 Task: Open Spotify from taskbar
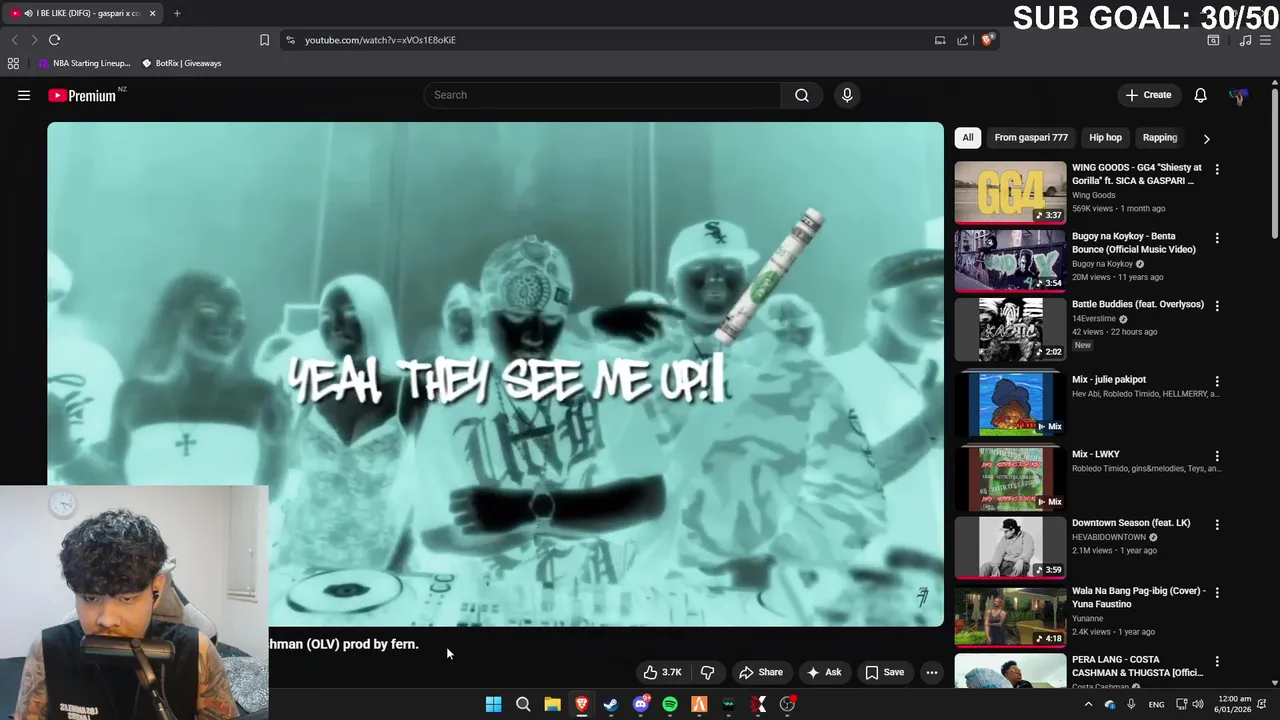click(x=670, y=704)
